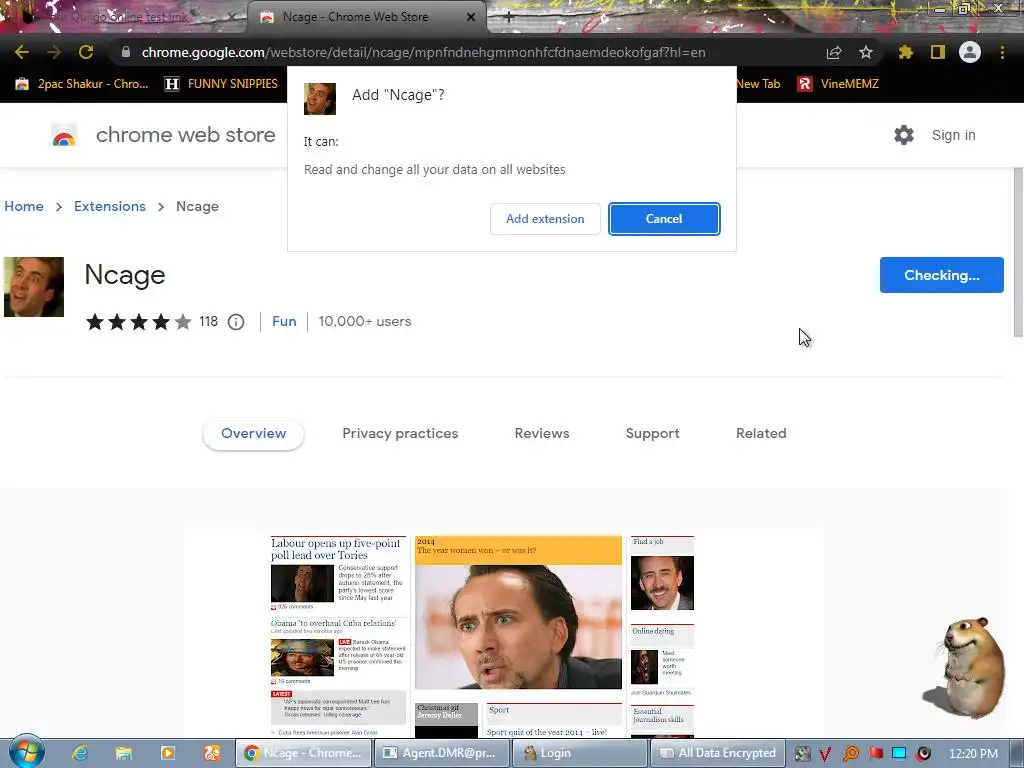
Task: Click the star rating
Action: (x=138, y=322)
